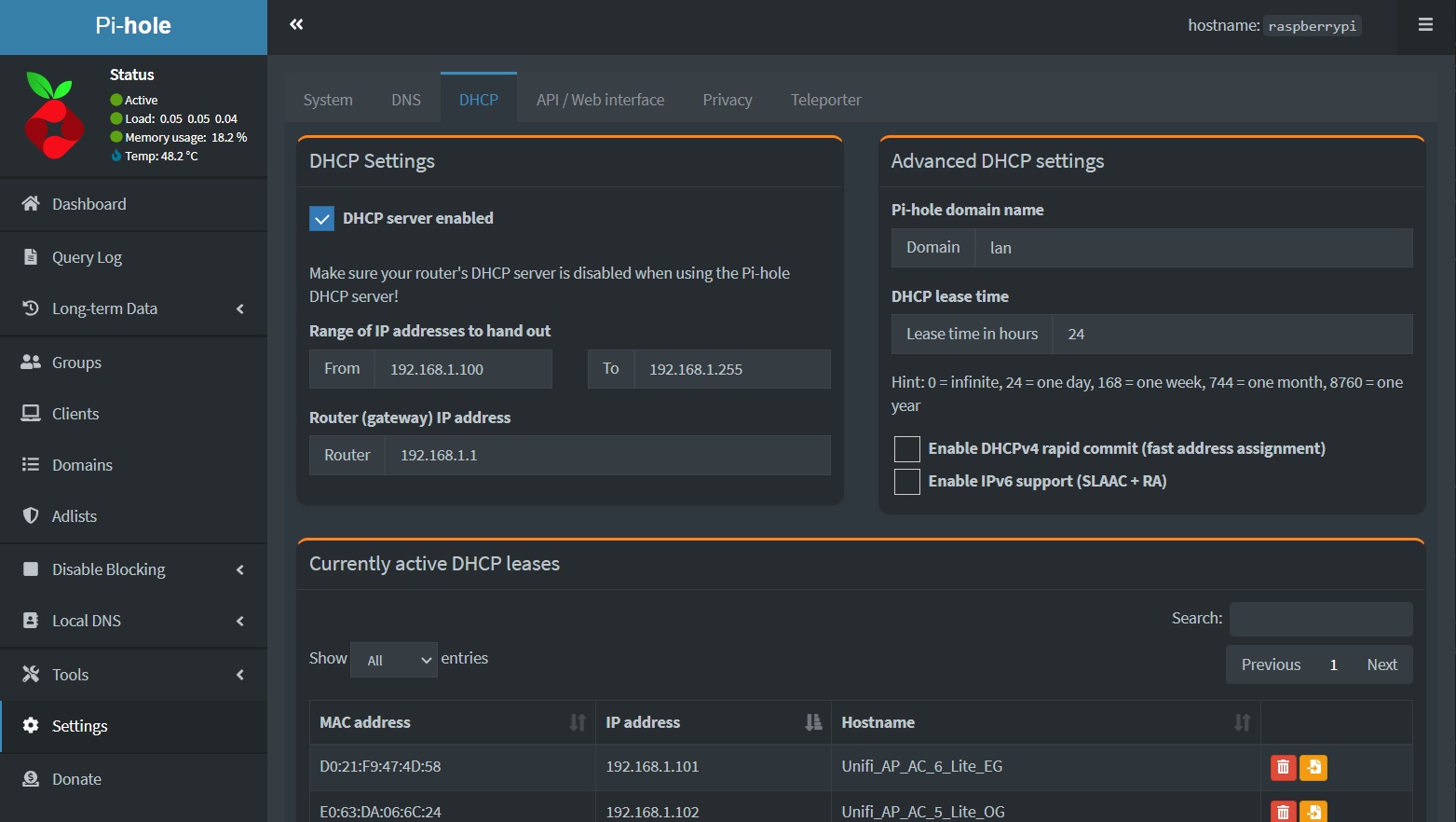Edit the To IP range field
The height and width of the screenshot is (822, 1456).
[x=732, y=369]
